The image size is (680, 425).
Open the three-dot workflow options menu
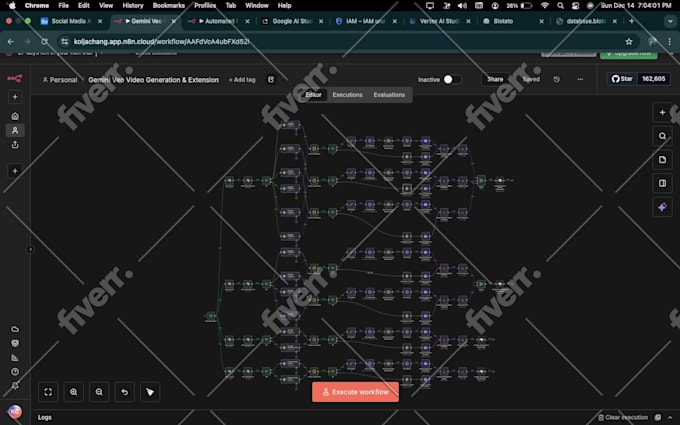pos(580,79)
